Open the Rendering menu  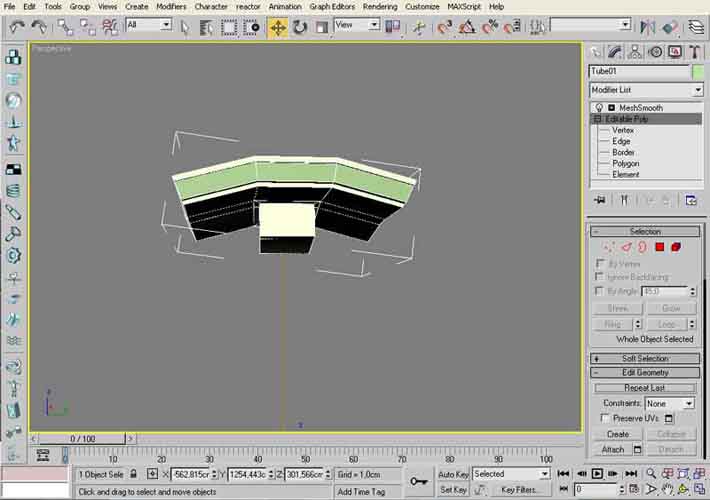(379, 6)
